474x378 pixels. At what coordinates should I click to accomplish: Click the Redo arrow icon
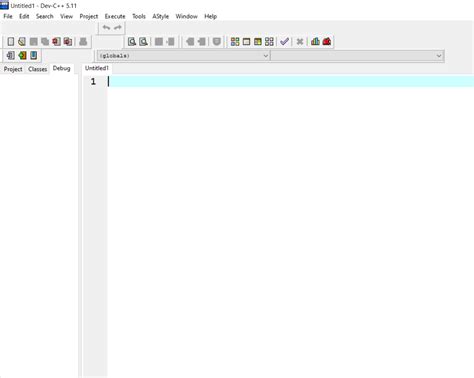[x=118, y=28]
